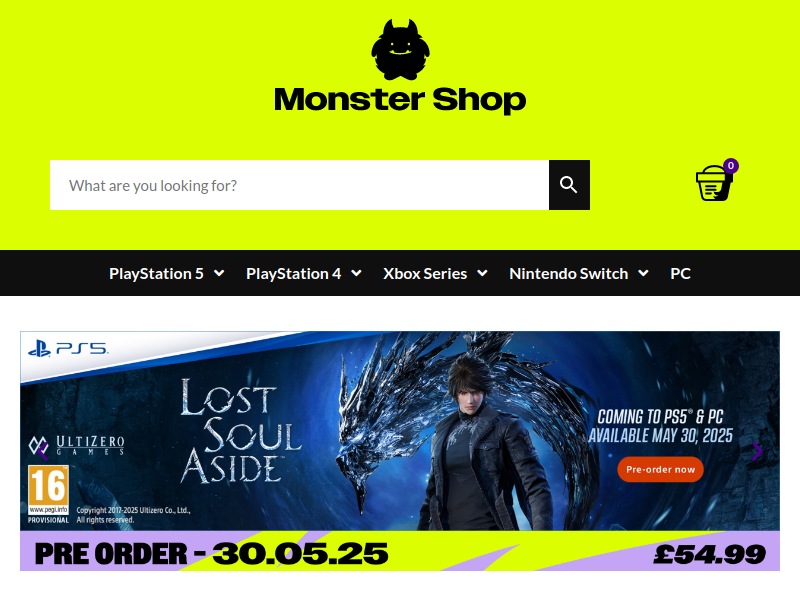The image size is (800, 600).
Task: Click the cart item count badge
Action: click(731, 166)
